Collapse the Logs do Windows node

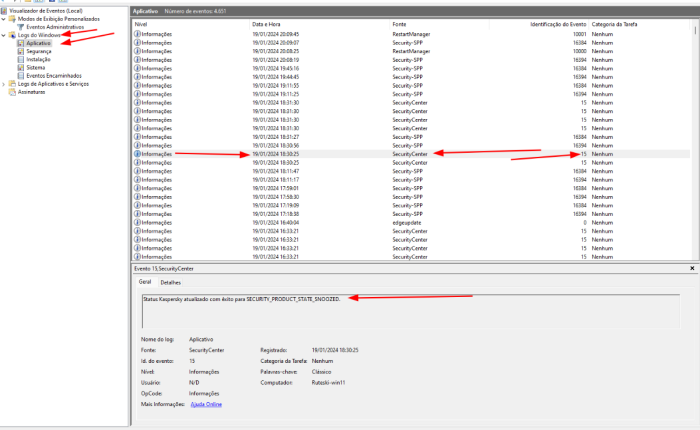[4, 35]
